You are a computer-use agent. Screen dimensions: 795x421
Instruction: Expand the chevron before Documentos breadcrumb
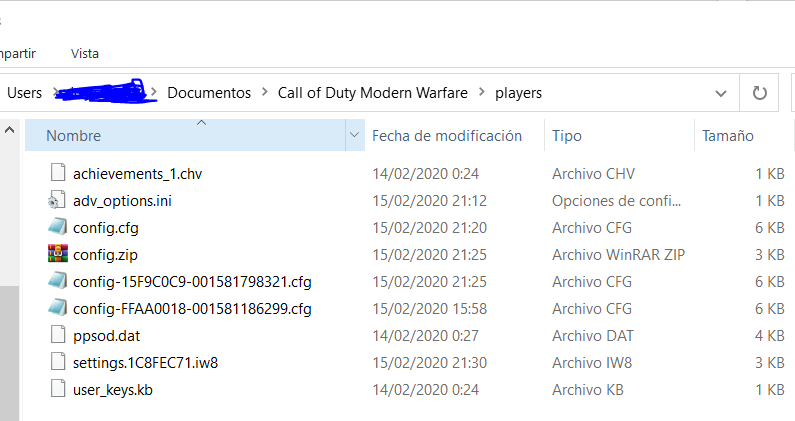tap(154, 92)
